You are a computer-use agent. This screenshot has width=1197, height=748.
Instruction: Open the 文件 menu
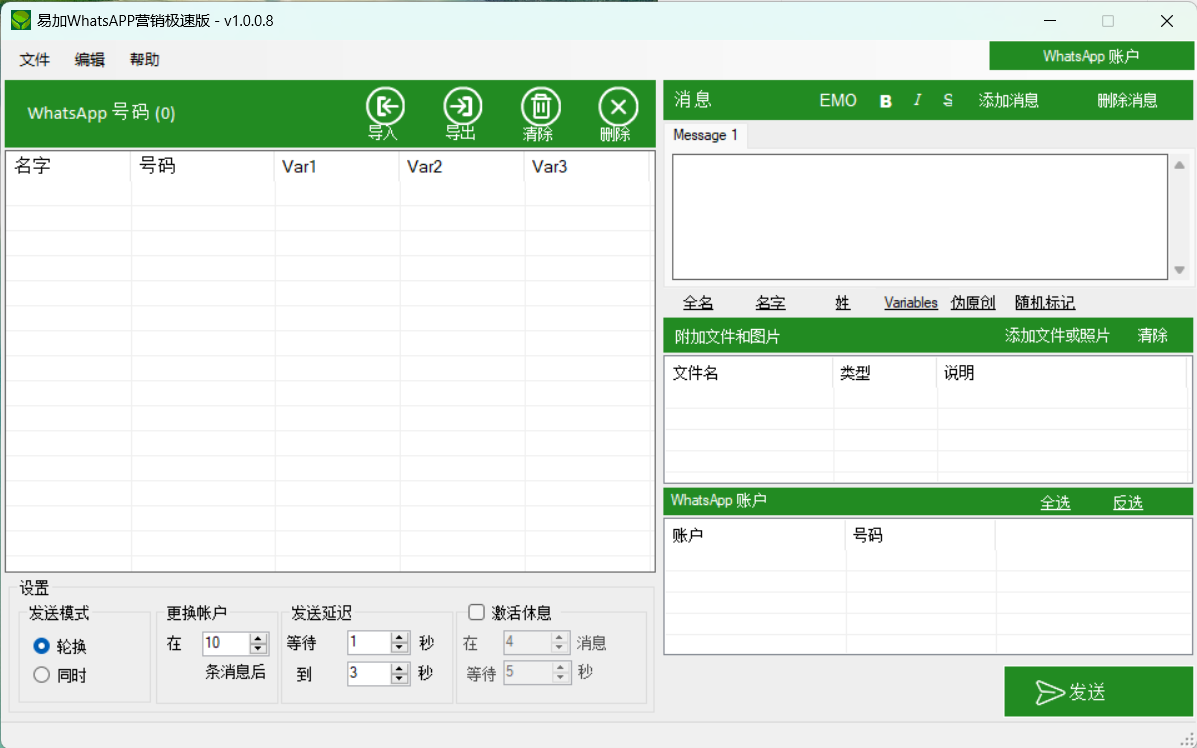34,60
